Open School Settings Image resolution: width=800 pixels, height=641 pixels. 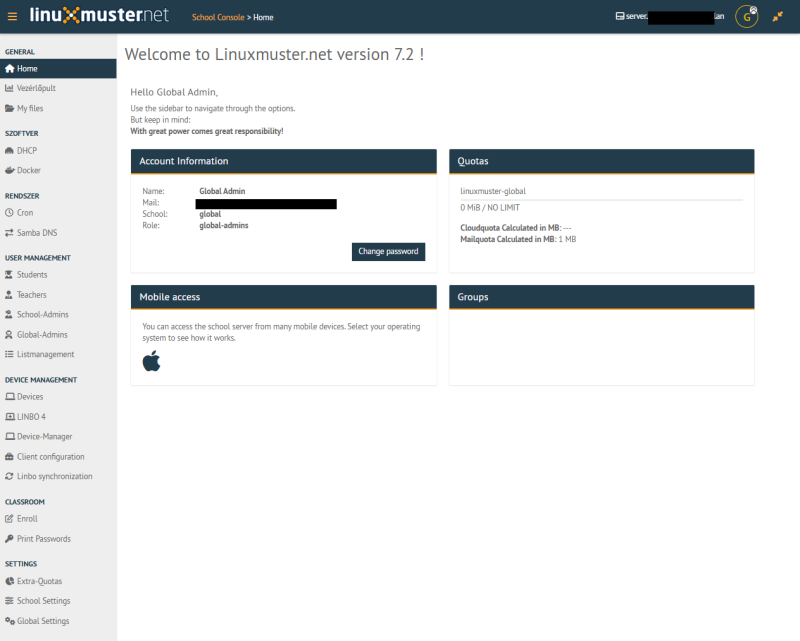pos(58,601)
